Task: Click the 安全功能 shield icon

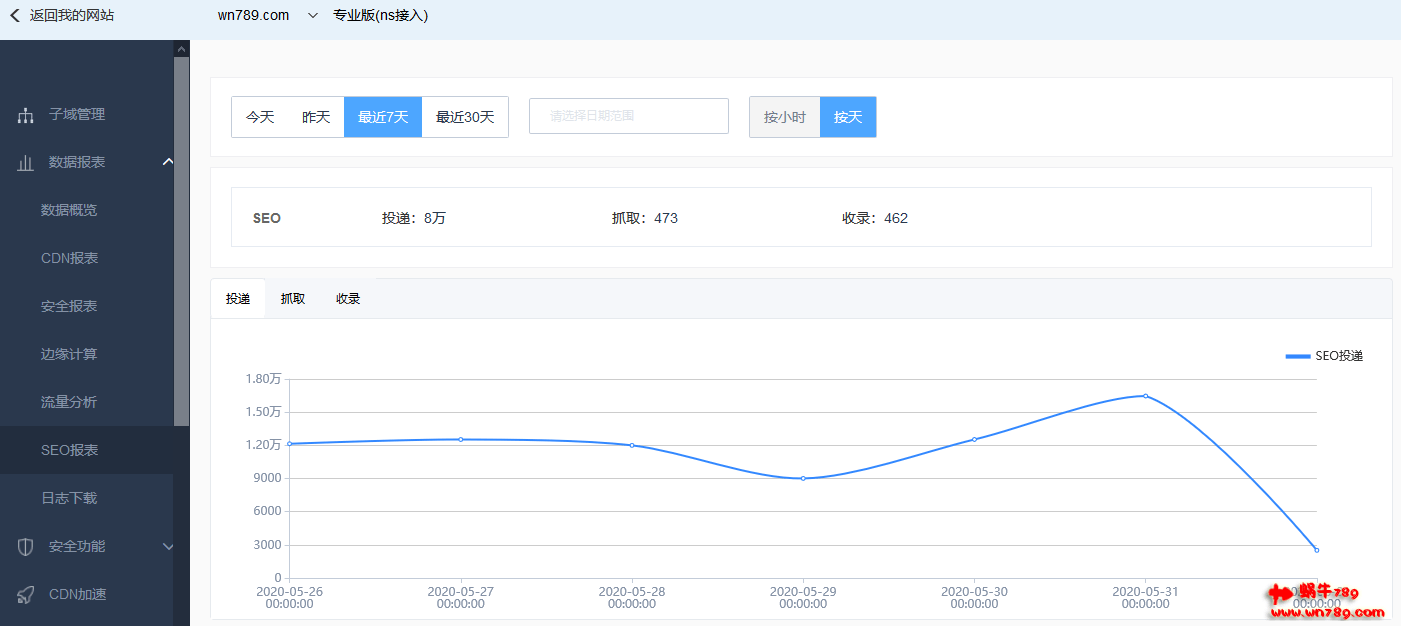Action: tap(26, 547)
